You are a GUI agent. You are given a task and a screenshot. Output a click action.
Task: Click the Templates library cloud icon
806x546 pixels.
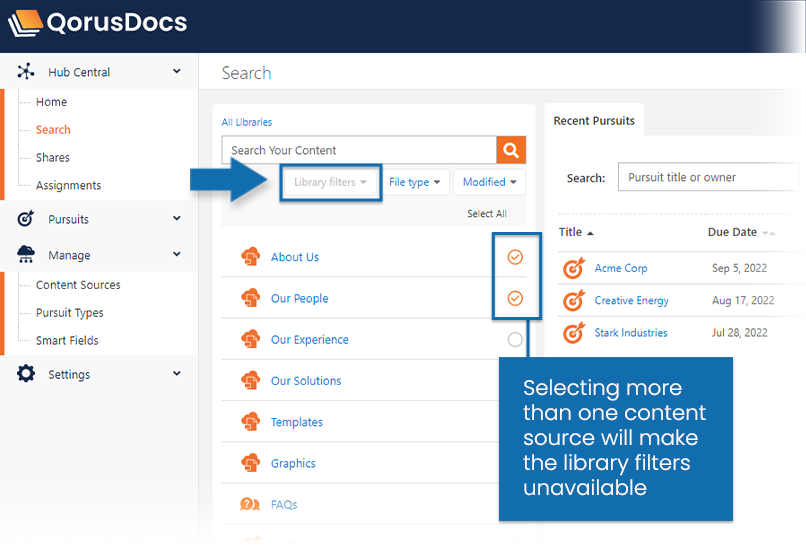click(250, 422)
